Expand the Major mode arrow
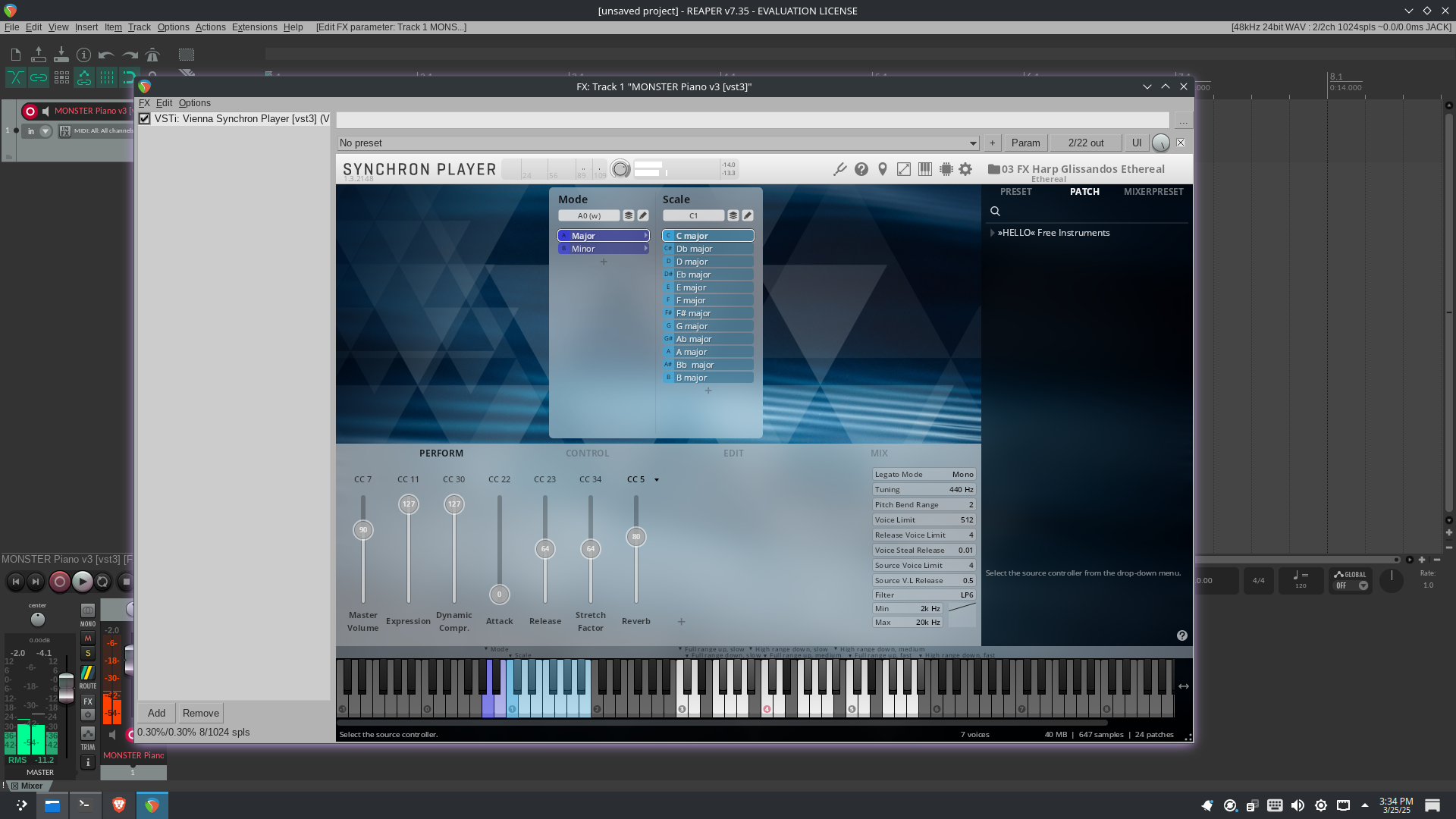The height and width of the screenshot is (819, 1456). pyautogui.click(x=646, y=236)
